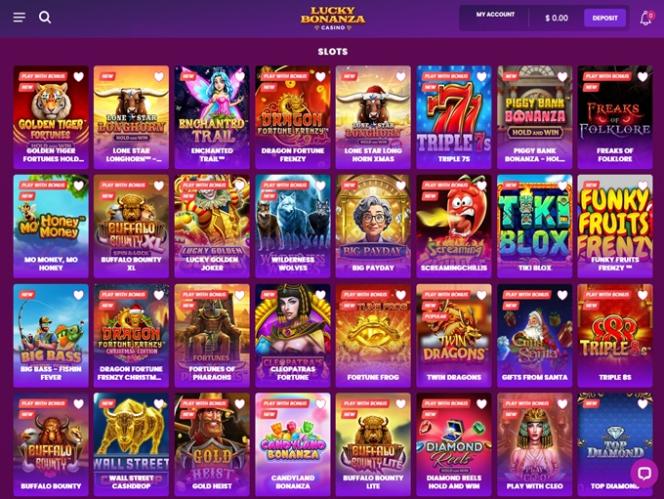Open the live chat bubble icon

(x=644, y=473)
